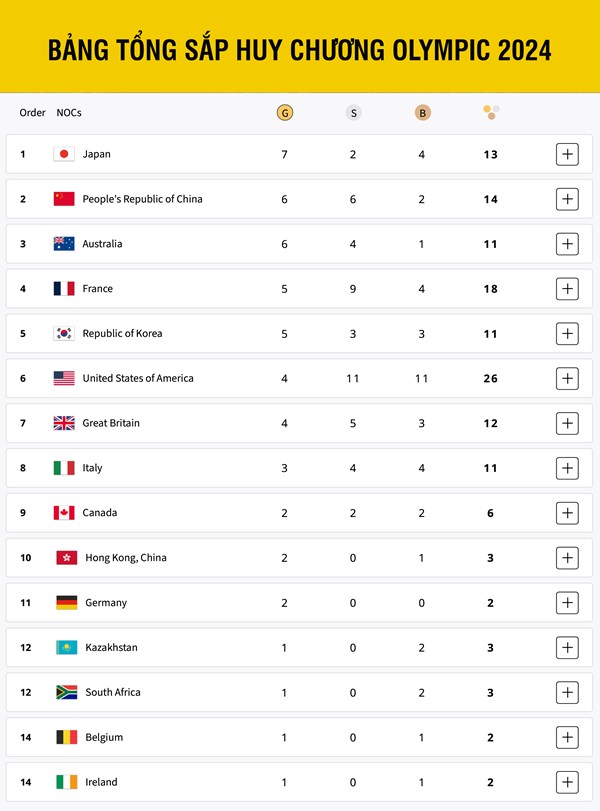600x811 pixels.
Task: Expand Hong Kong, China row
Action: (x=567, y=558)
